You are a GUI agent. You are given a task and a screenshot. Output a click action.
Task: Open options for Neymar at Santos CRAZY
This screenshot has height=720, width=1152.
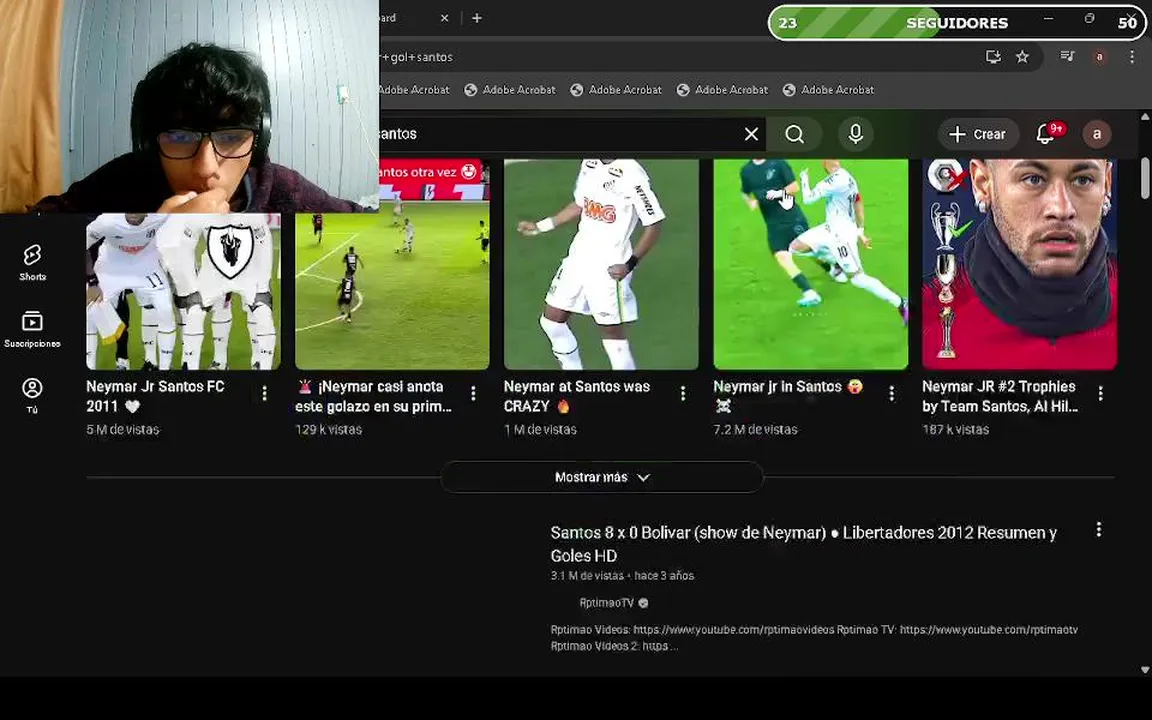point(683,394)
